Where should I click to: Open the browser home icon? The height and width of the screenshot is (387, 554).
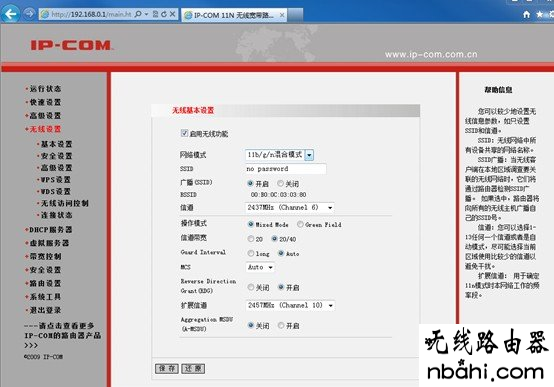click(526, 14)
